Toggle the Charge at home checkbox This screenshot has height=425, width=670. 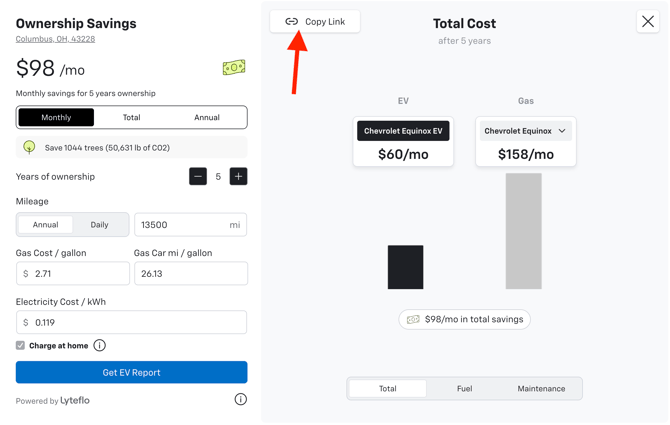click(21, 345)
